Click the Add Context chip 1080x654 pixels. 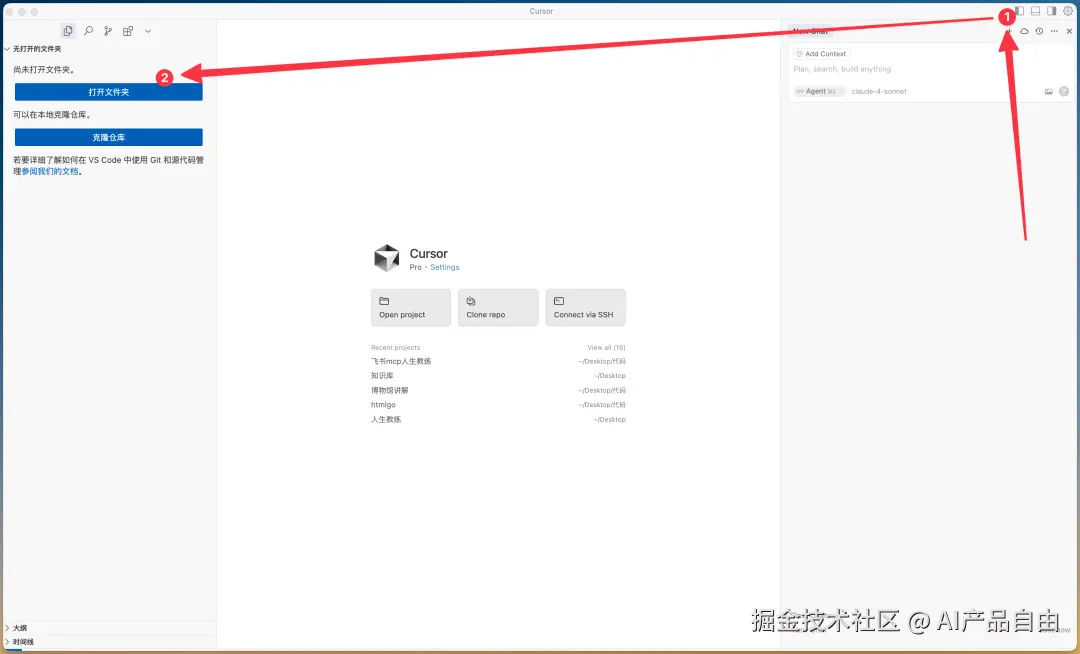coord(821,54)
